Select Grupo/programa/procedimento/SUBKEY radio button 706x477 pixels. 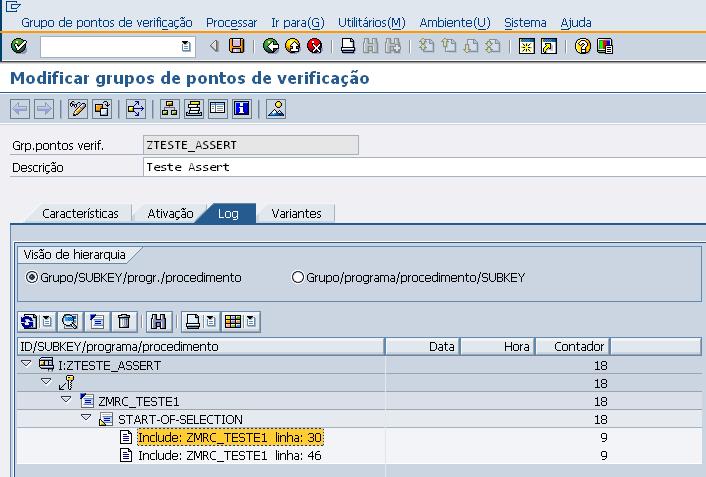click(297, 278)
